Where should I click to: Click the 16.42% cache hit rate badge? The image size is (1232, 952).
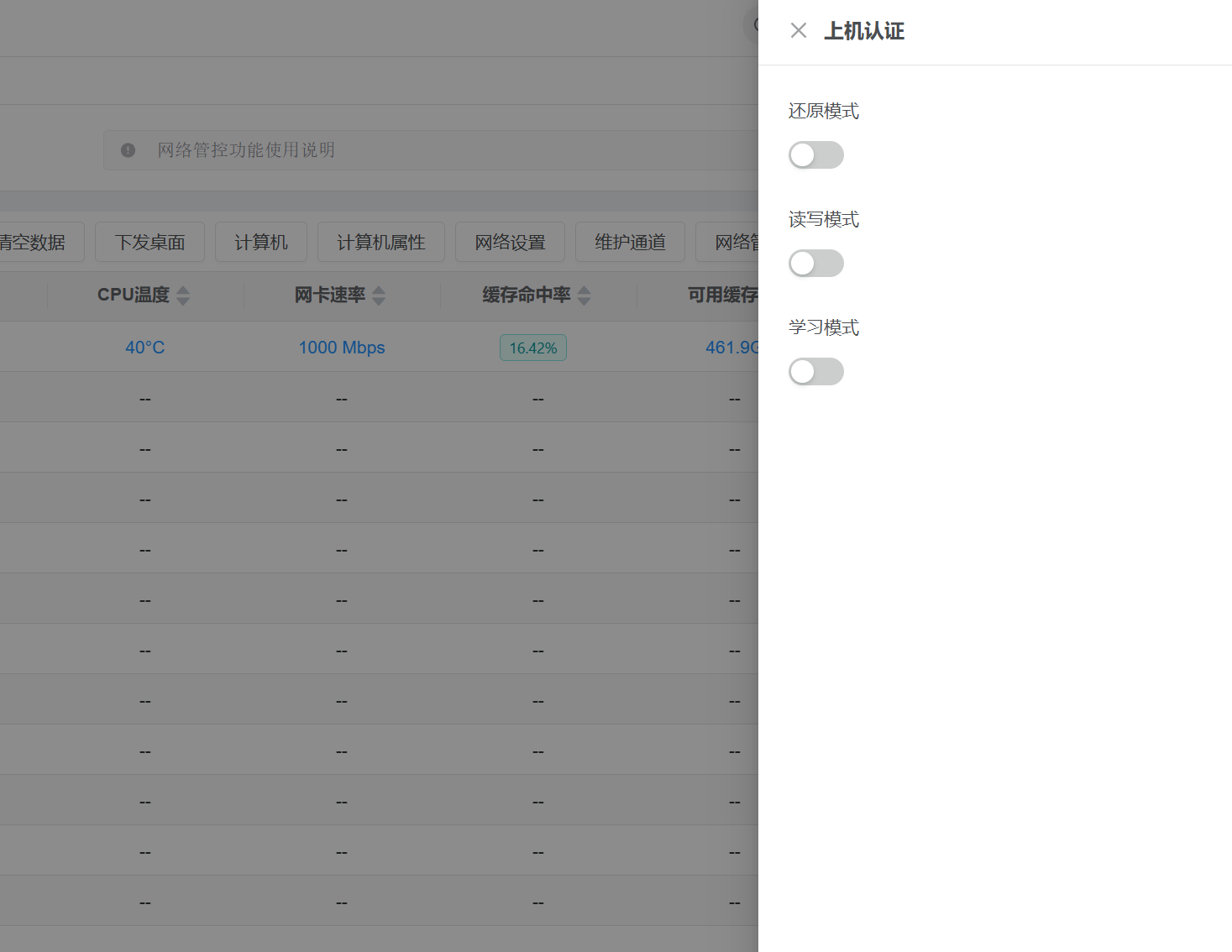[x=532, y=347]
